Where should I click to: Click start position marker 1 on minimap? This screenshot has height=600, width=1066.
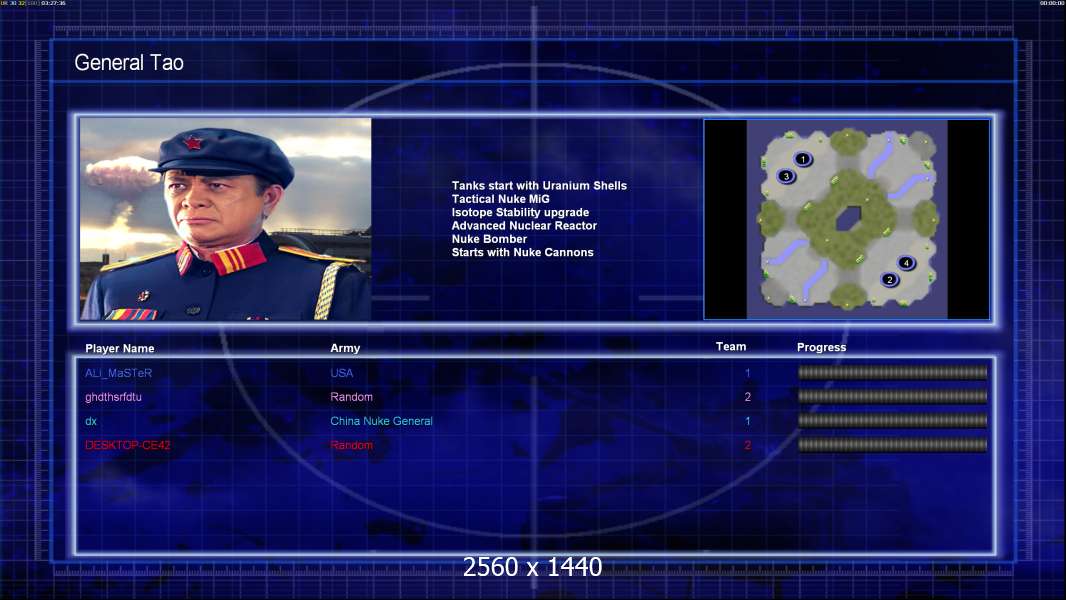tap(803, 159)
